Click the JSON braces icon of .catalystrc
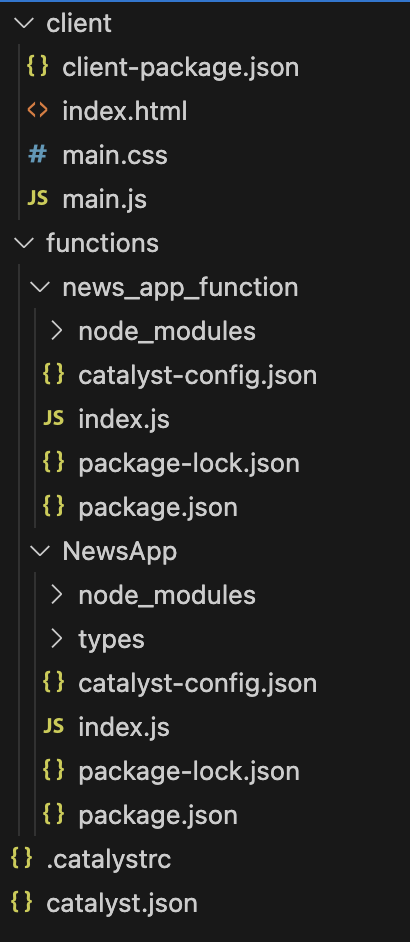Image resolution: width=410 pixels, height=942 pixels. 22,859
